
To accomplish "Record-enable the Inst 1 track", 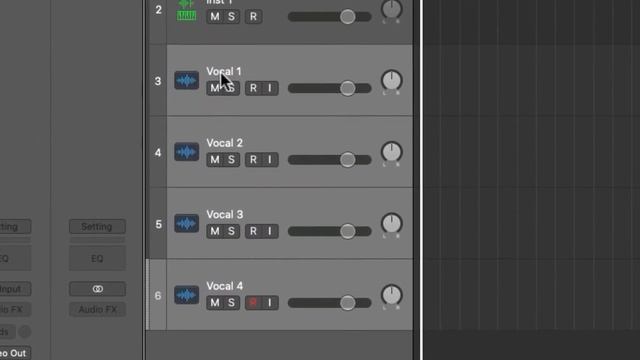I will [x=253, y=17].
